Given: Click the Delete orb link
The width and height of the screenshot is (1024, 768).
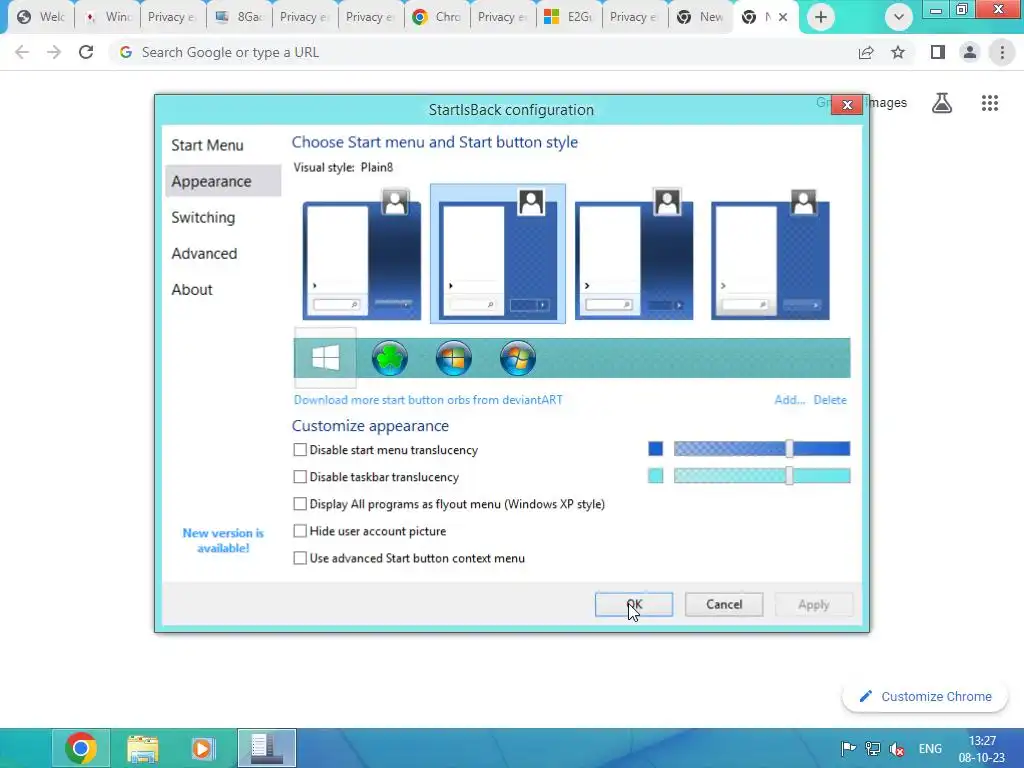Looking at the screenshot, I should tap(830, 400).
